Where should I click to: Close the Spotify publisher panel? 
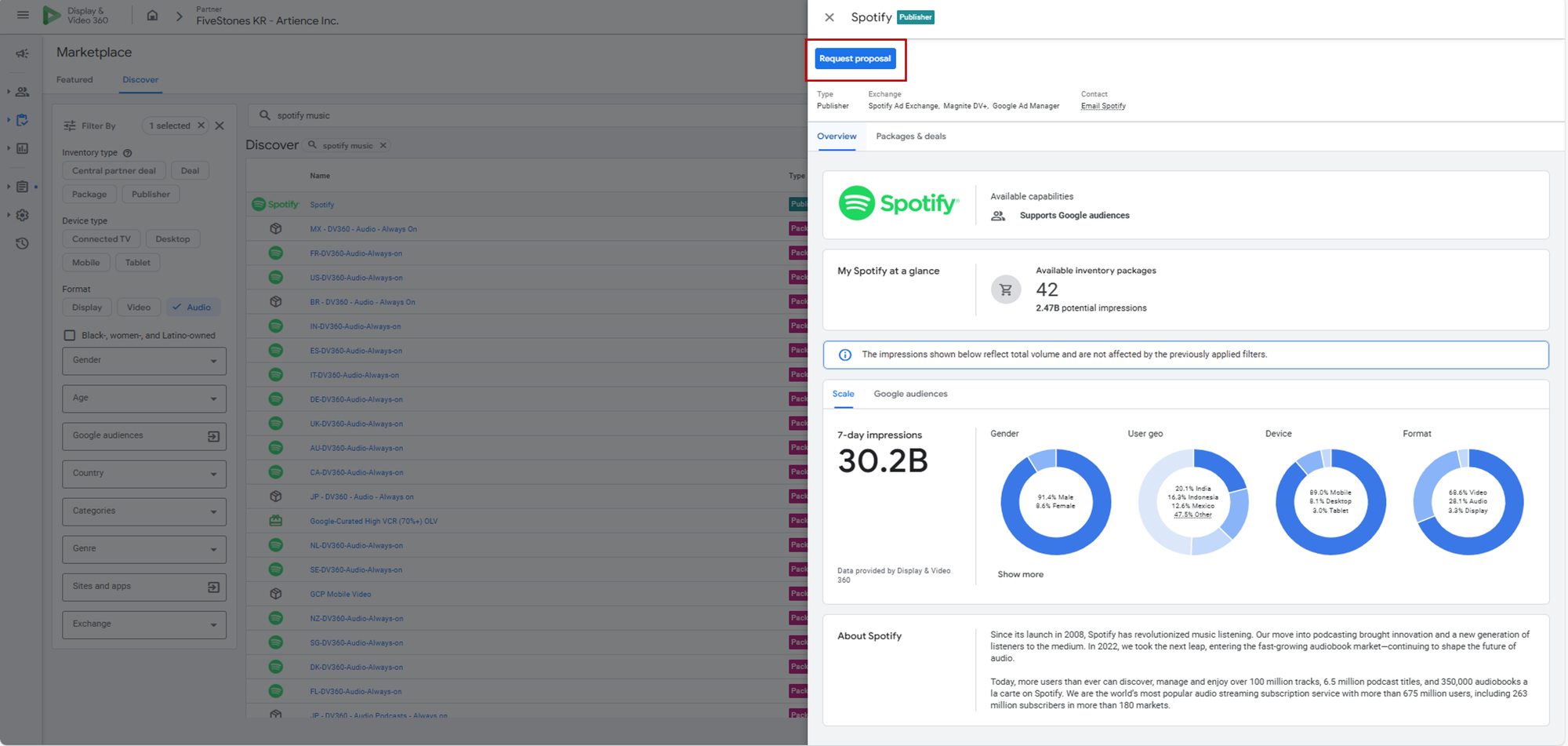[829, 17]
